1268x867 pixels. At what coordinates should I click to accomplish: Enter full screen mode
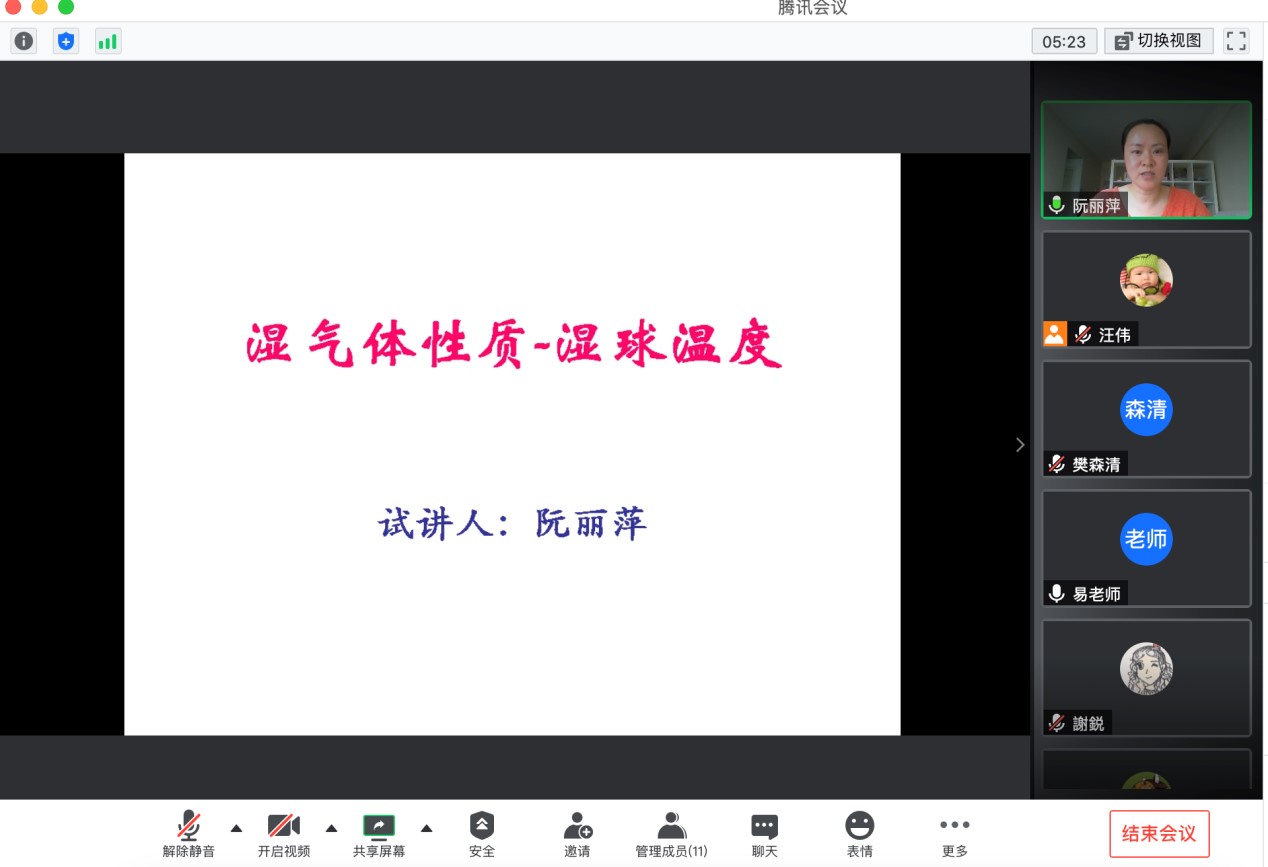pos(1236,41)
